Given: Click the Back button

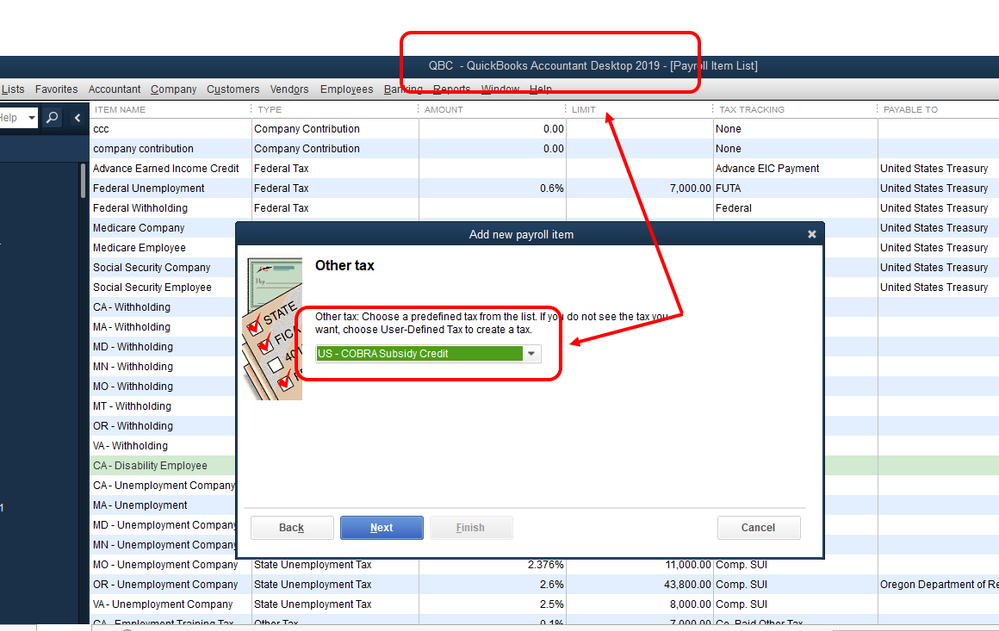Looking at the screenshot, I should coord(292,528).
